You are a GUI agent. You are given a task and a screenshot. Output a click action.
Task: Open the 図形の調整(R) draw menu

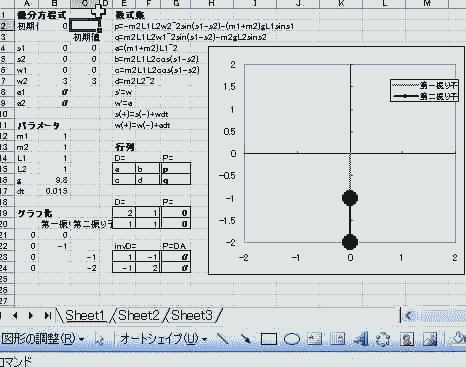[43, 339]
